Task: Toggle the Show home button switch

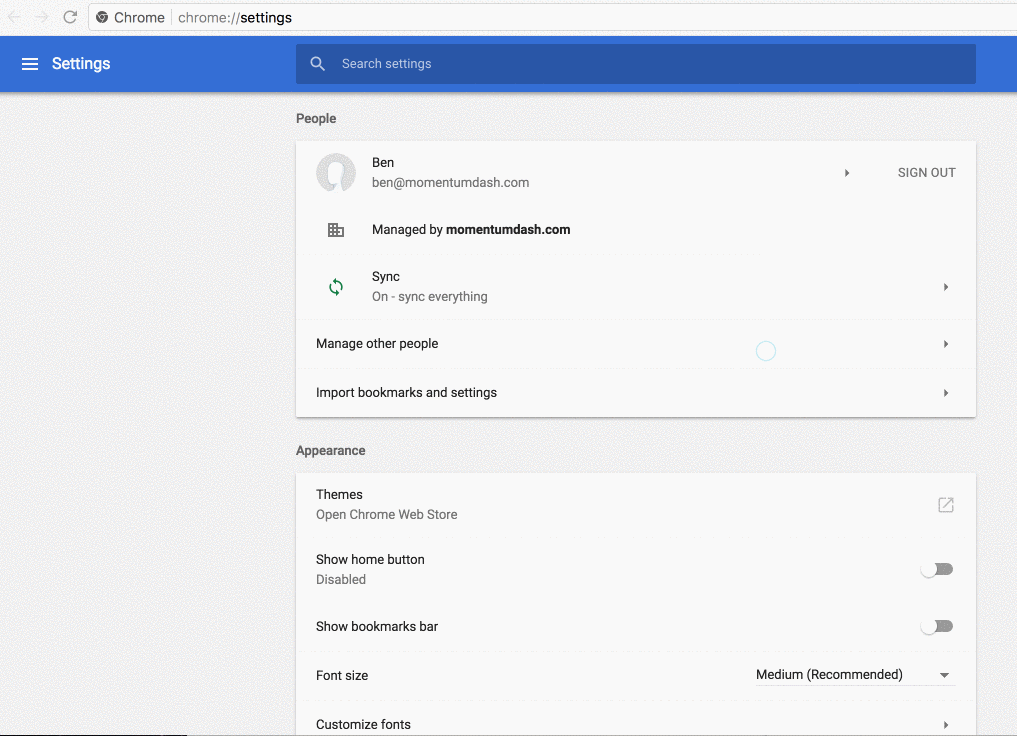Action: pos(937,569)
